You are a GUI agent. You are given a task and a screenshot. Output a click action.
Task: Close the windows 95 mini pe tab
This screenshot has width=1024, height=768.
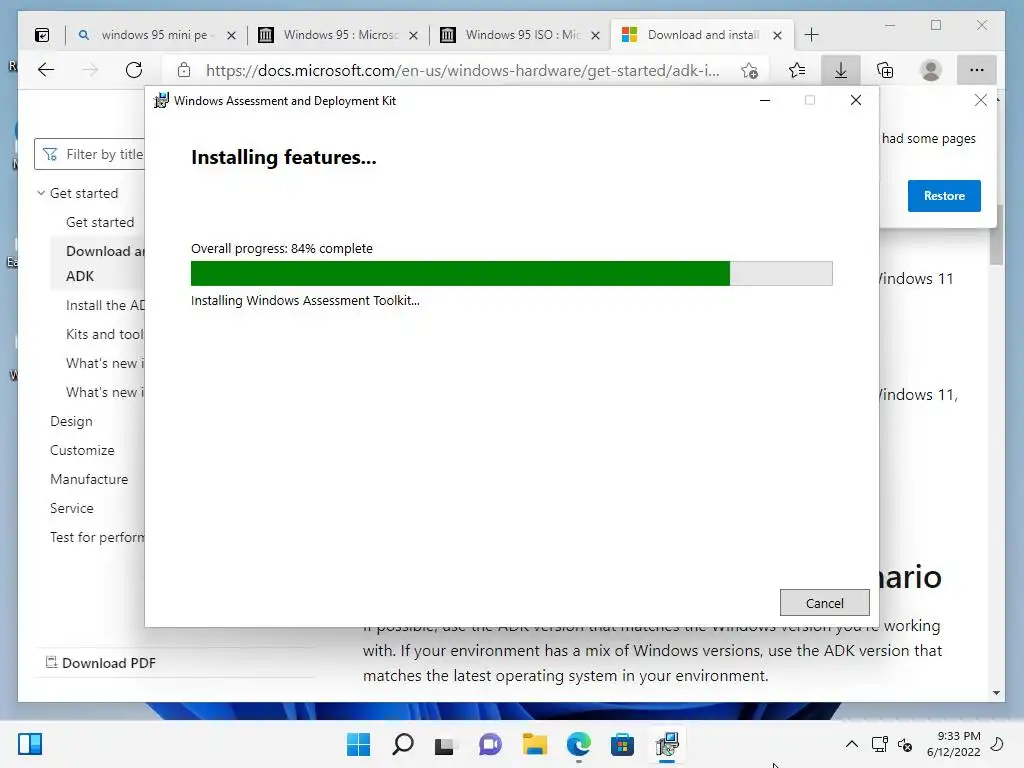click(231, 35)
